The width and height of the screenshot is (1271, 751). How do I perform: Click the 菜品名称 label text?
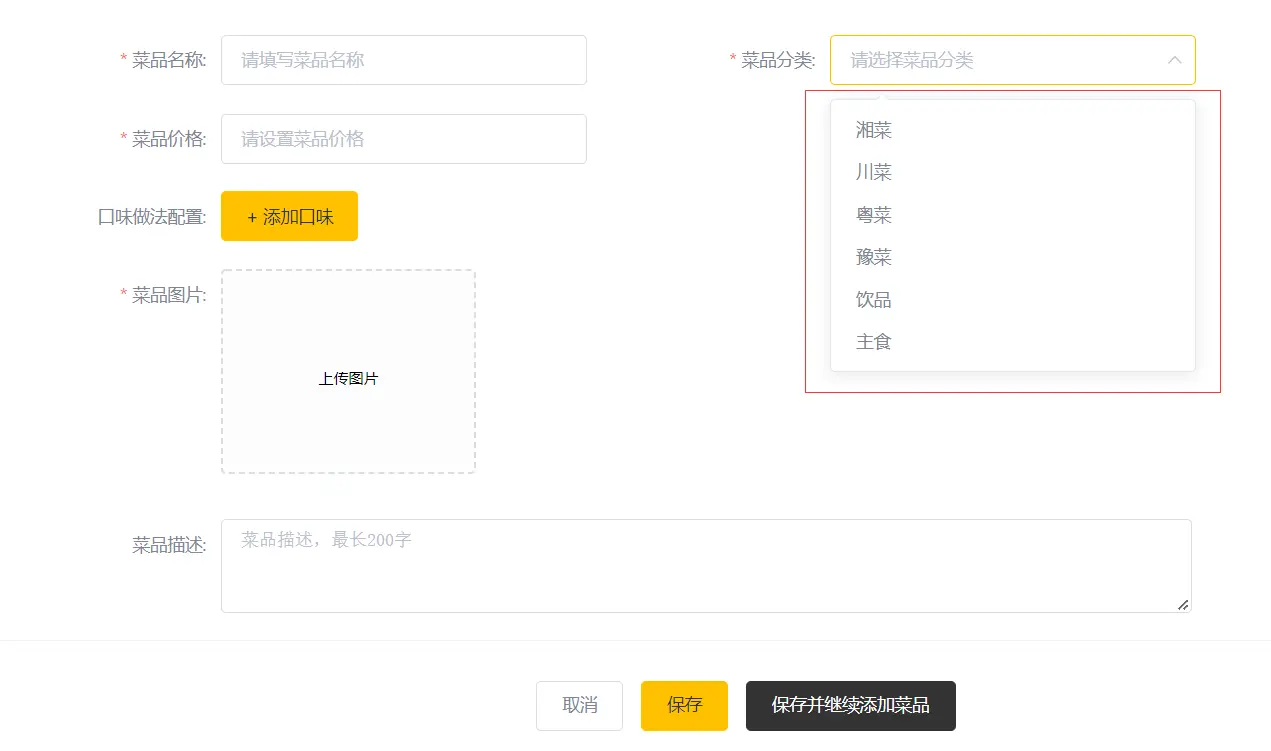(x=169, y=60)
